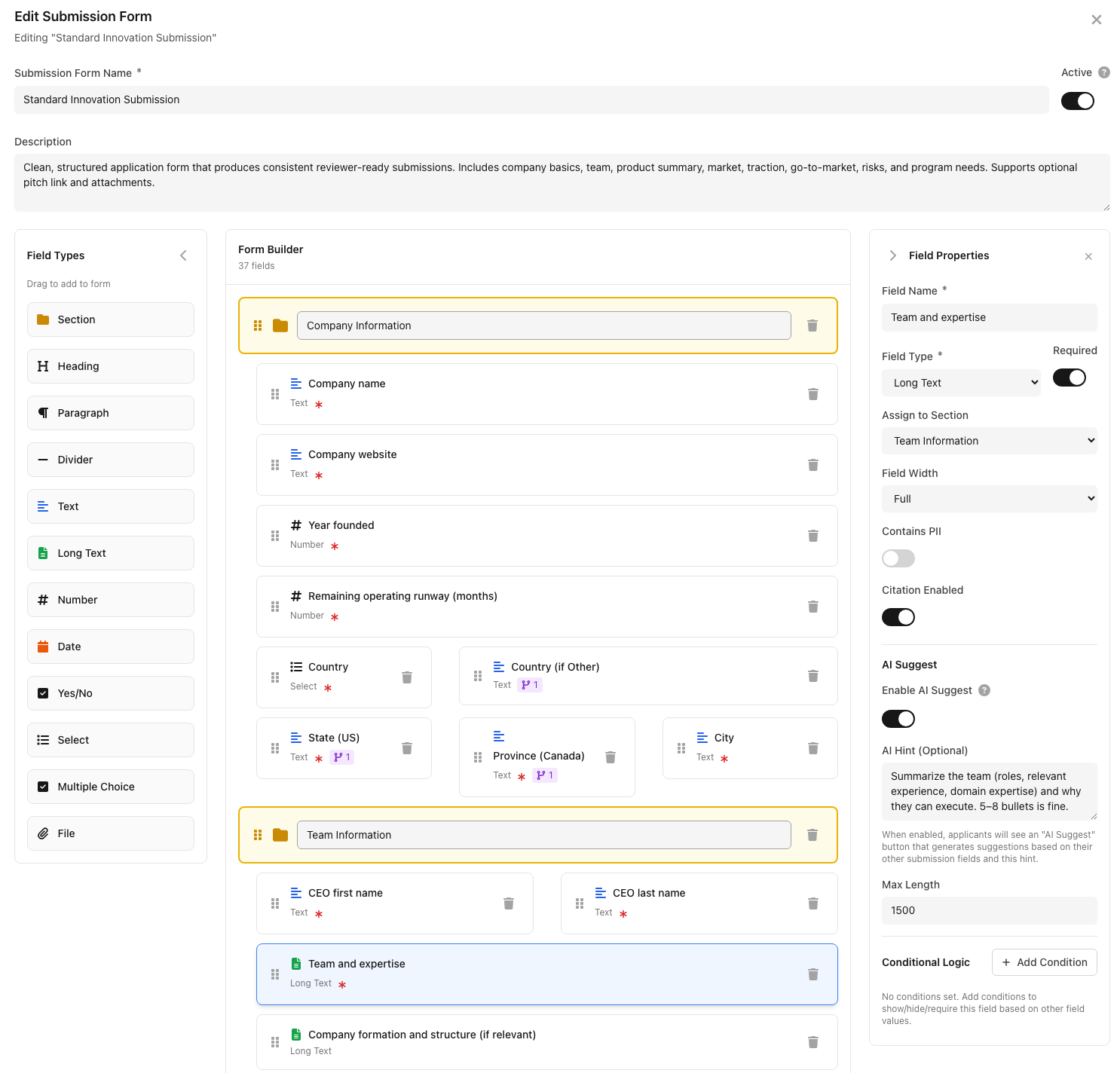This screenshot has width=1120, height=1073.
Task: Click the Max Length input field
Action: tap(989, 910)
